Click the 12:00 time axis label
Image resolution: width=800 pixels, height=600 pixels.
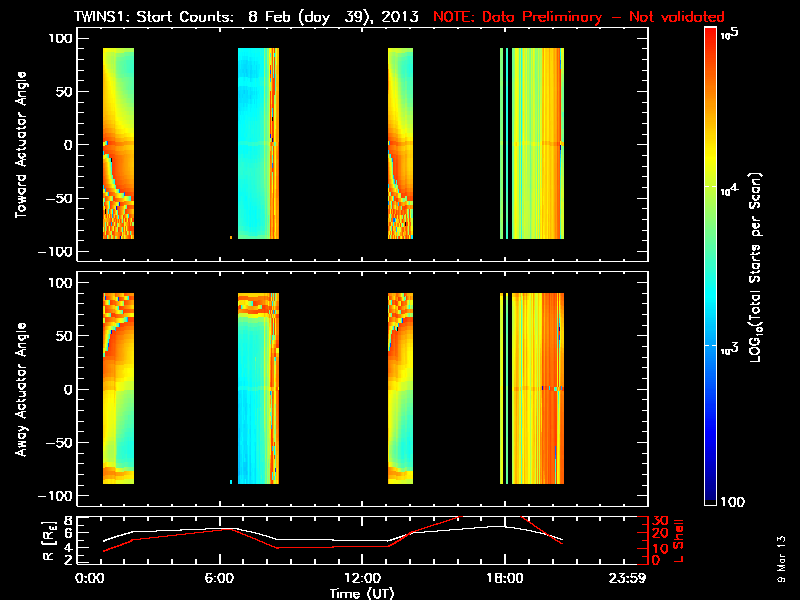click(x=362, y=579)
